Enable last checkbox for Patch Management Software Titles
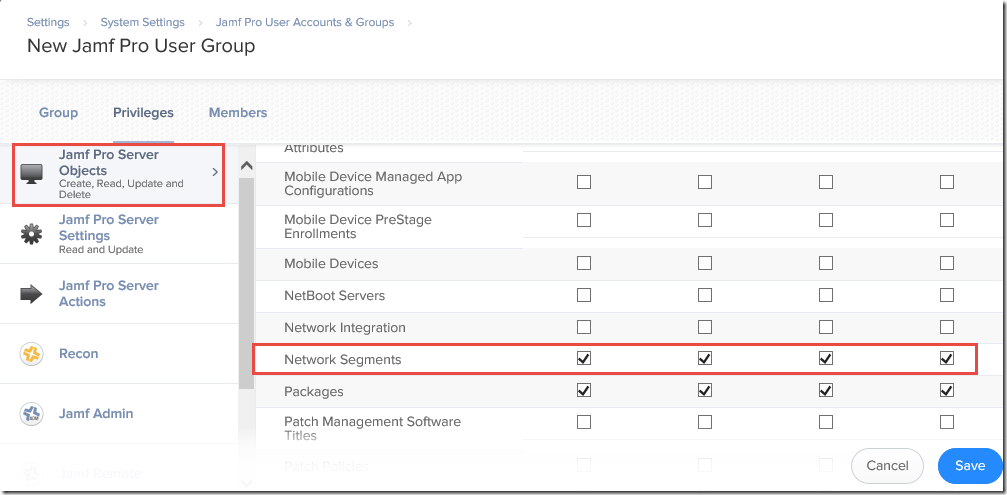 click(x=947, y=422)
